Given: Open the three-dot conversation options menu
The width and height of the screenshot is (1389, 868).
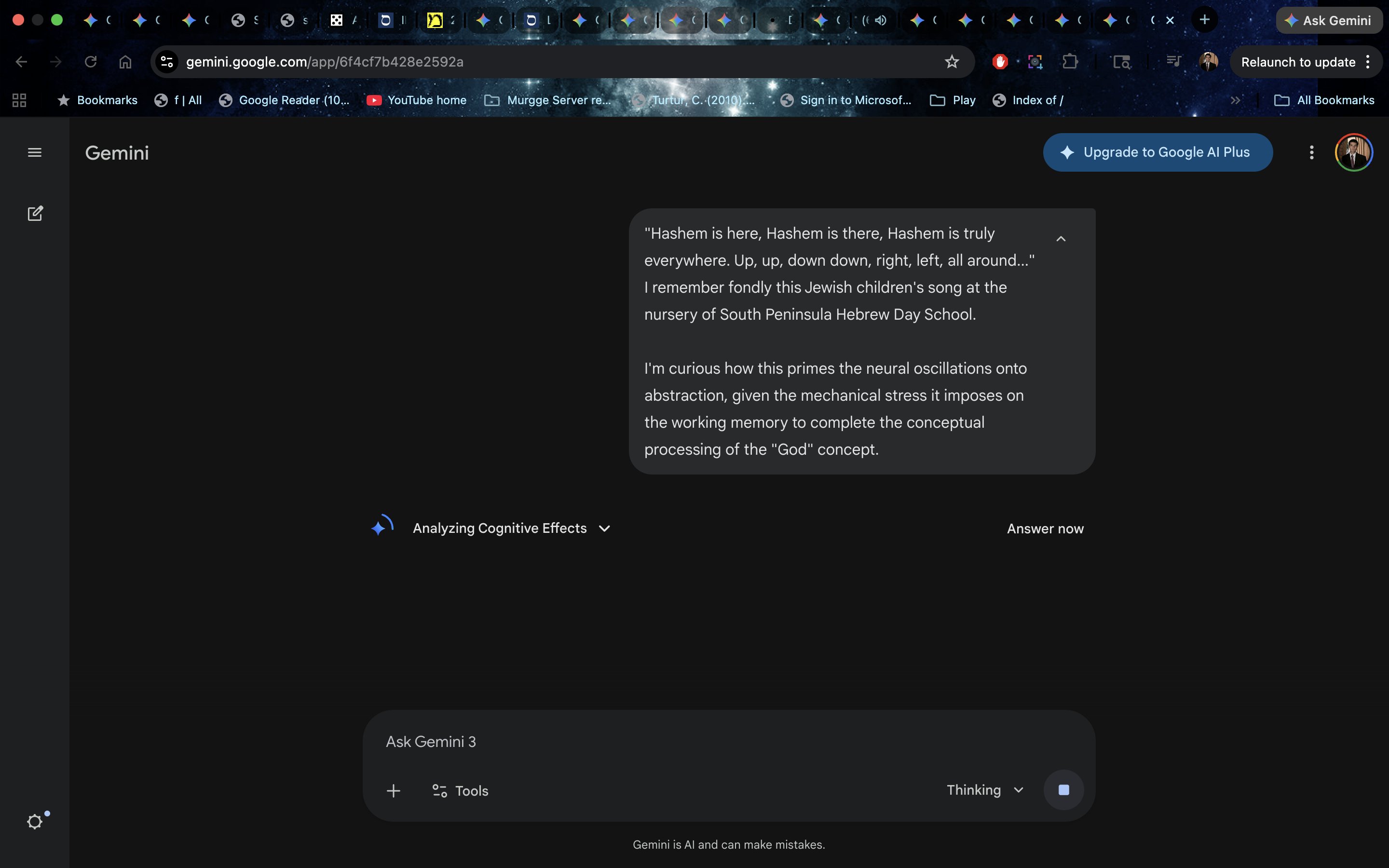Looking at the screenshot, I should click(1311, 153).
